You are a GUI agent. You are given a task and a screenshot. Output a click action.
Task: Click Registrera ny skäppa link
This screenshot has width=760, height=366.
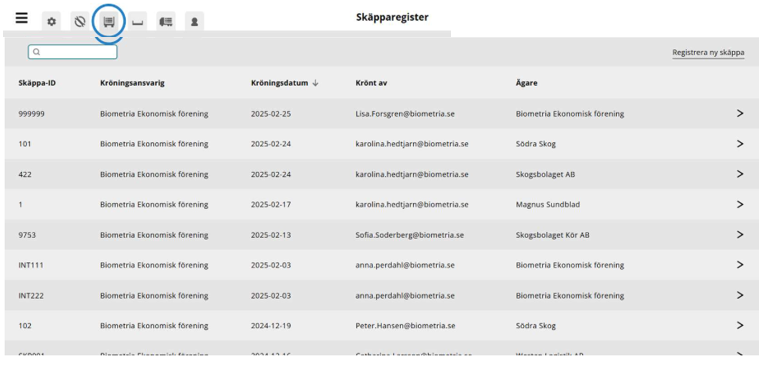click(708, 52)
